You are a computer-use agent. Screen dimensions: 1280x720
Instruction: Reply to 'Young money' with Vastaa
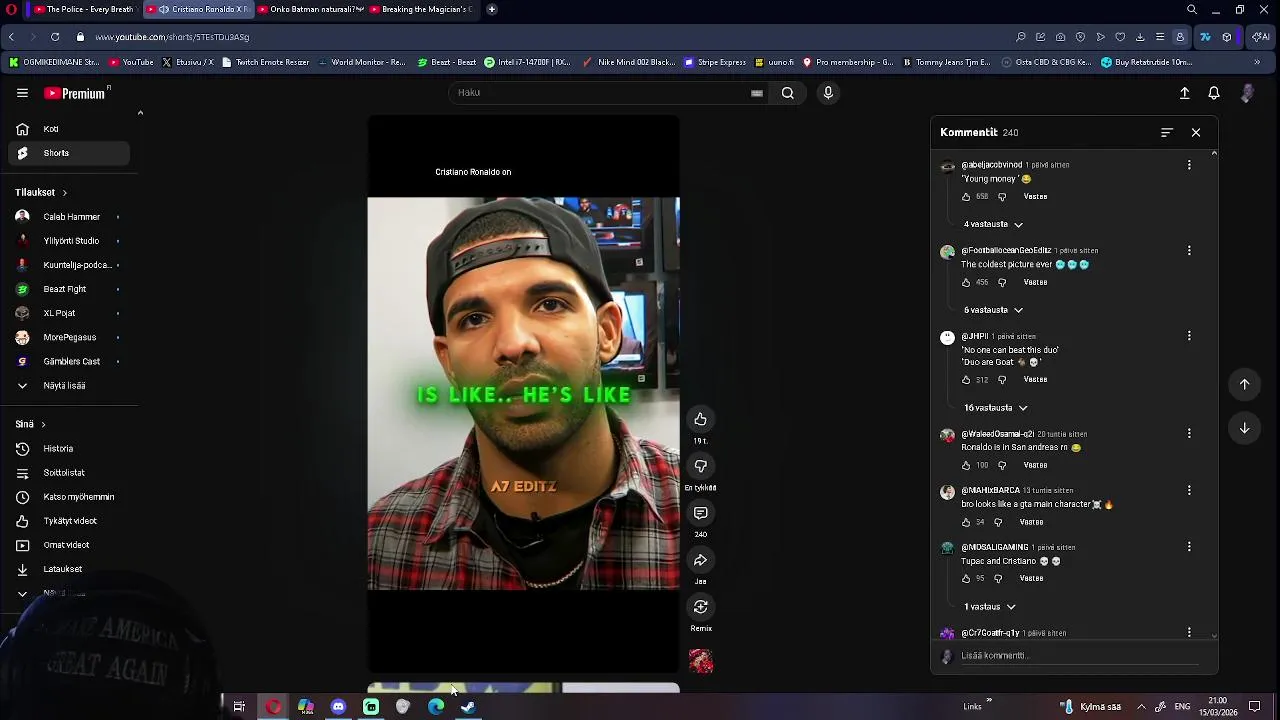tap(1035, 197)
